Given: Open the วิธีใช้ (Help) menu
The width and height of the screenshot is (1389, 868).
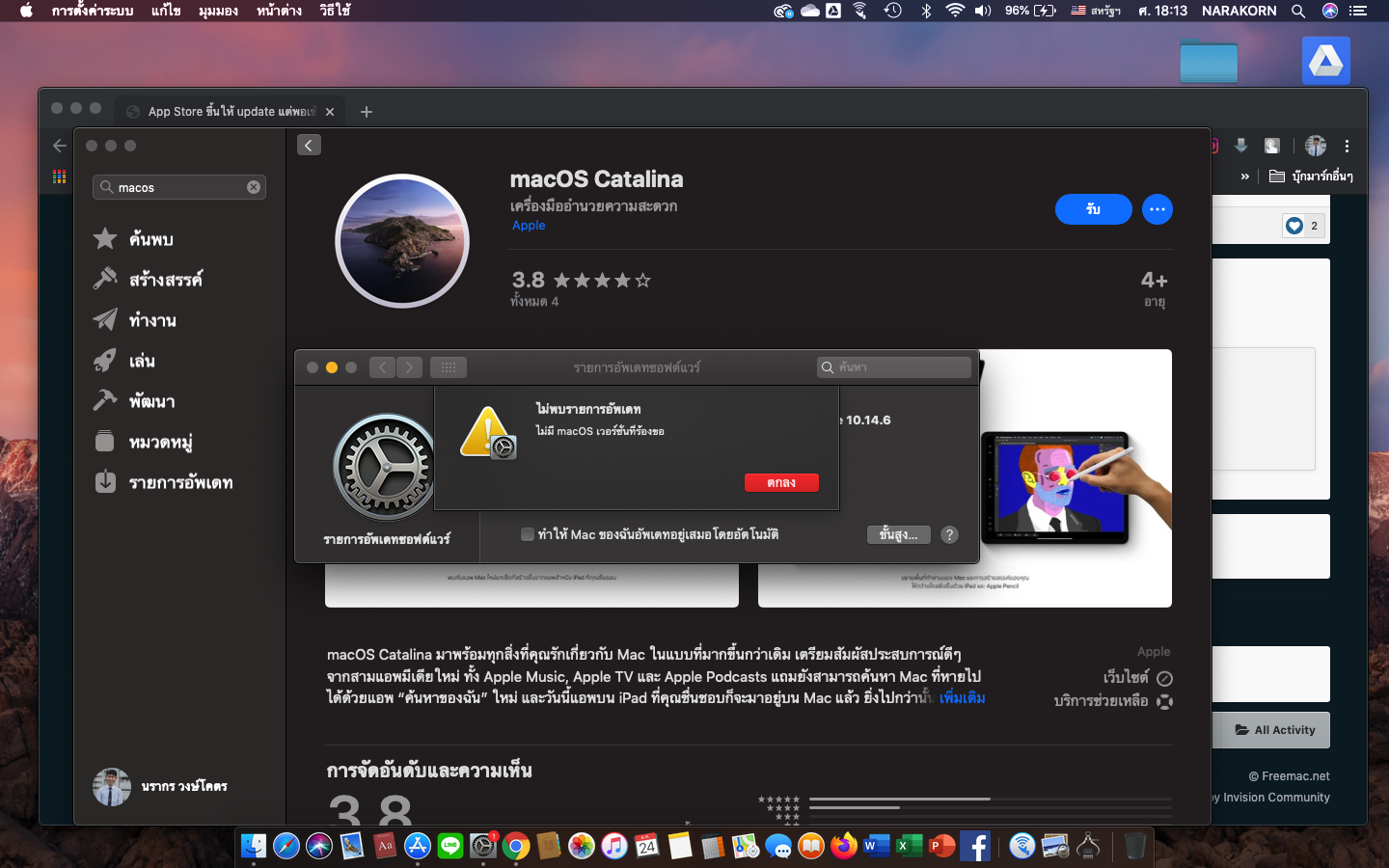Looking at the screenshot, I should point(335,11).
